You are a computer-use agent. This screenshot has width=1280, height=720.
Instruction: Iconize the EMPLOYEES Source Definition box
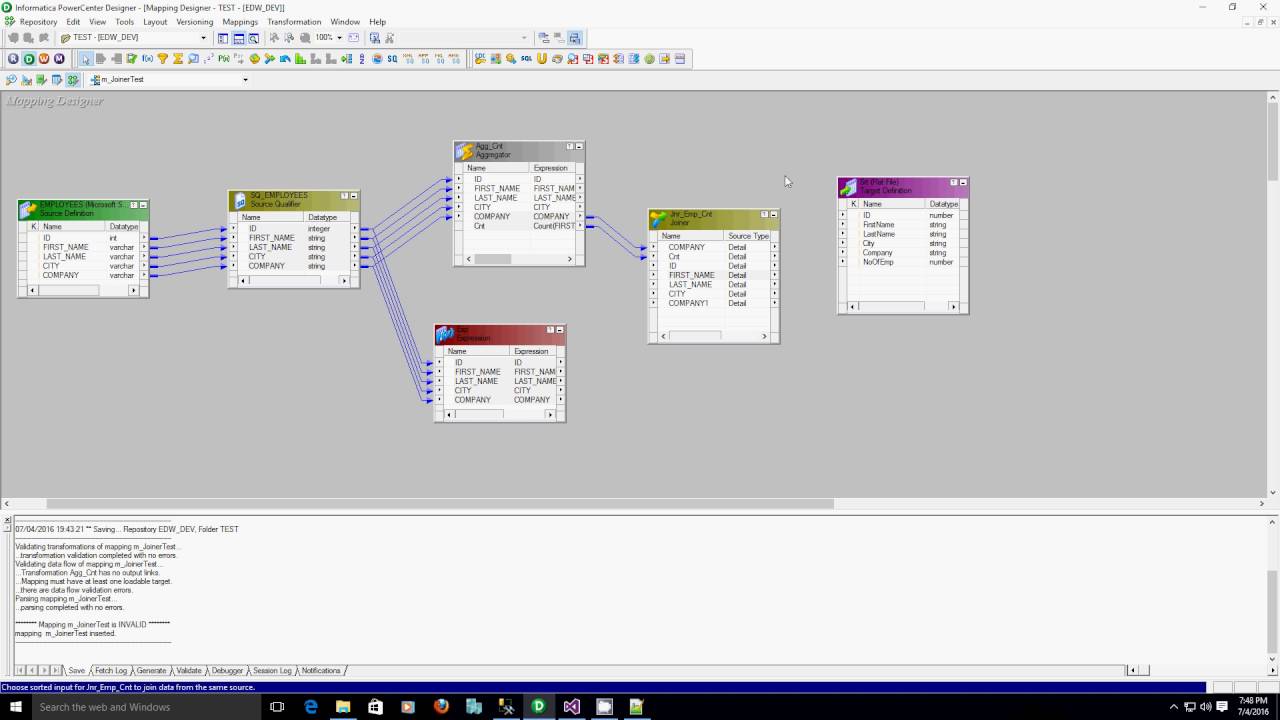pyautogui.click(x=143, y=205)
